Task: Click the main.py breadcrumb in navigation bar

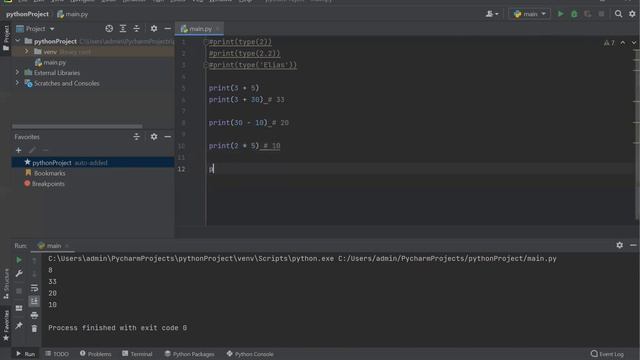Action: [73, 14]
